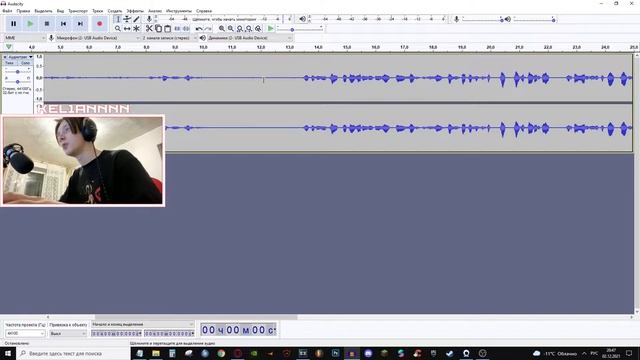Screen dimensions: 640x360
Task: Open the Справка menu
Action: click(204, 11)
